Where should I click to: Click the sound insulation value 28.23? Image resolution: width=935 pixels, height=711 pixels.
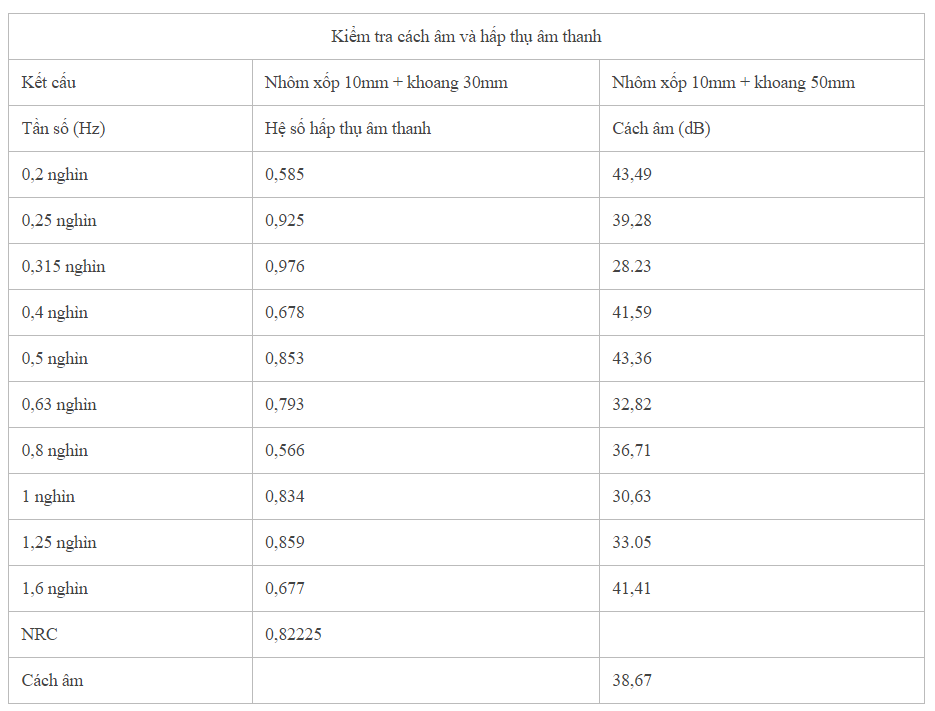[x=632, y=267]
